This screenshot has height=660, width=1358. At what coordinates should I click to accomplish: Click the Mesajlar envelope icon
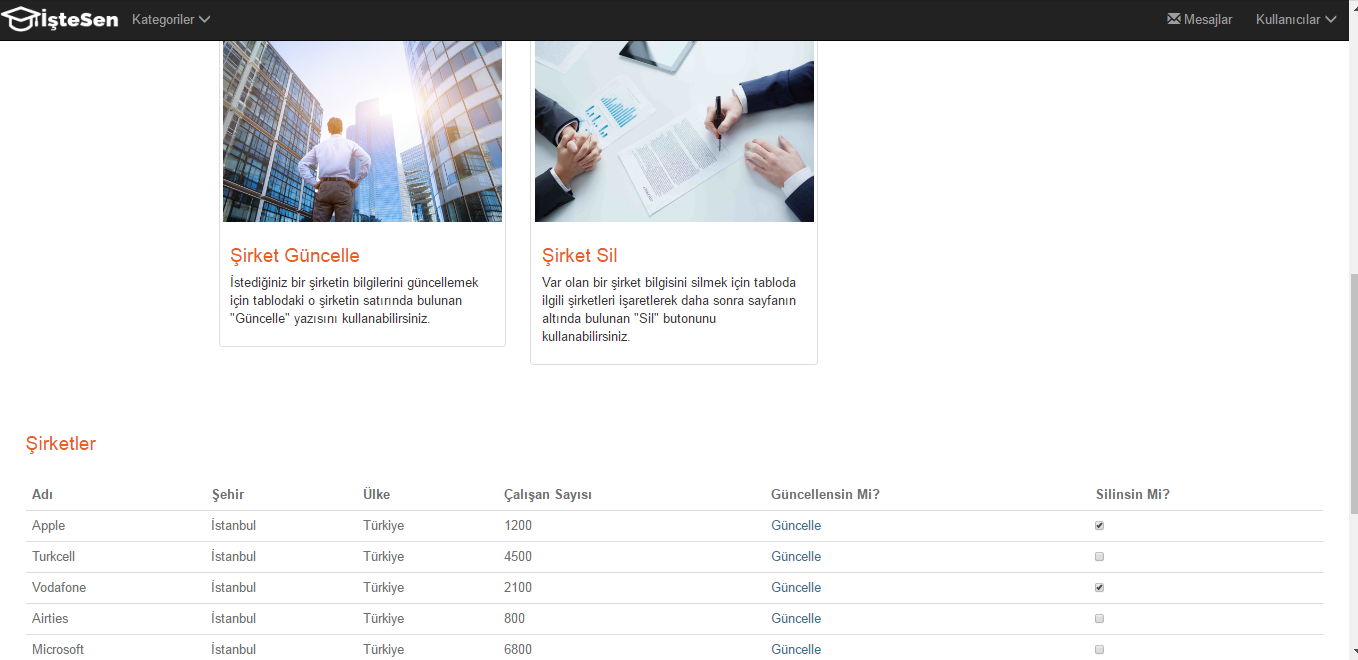coord(1174,19)
